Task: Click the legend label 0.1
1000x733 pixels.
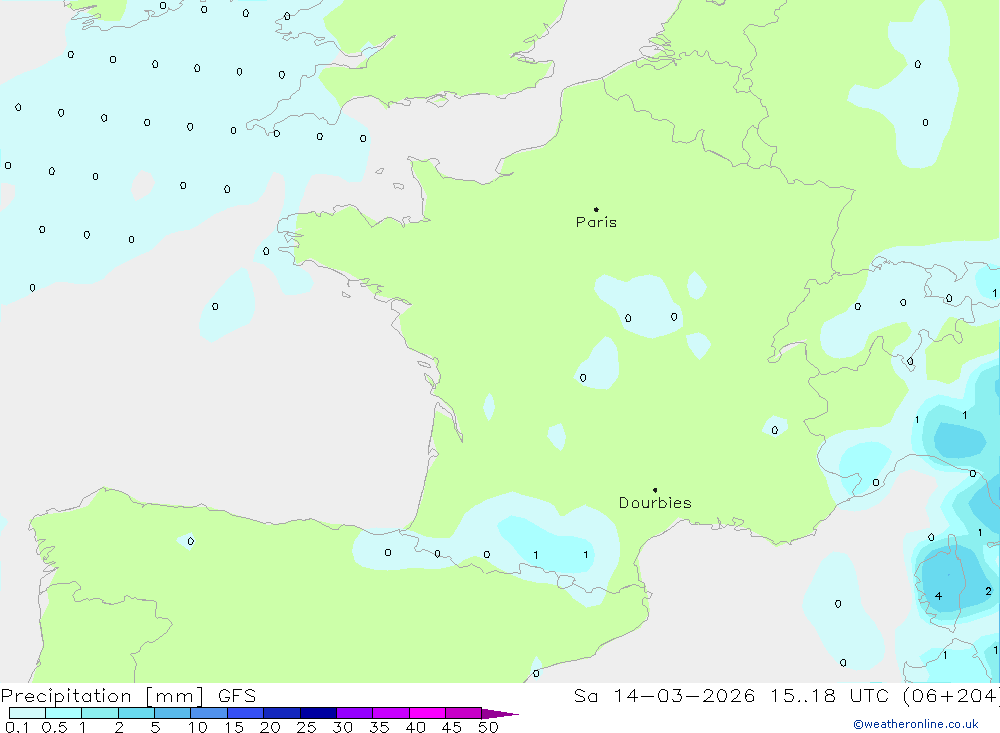Action: tap(17, 727)
